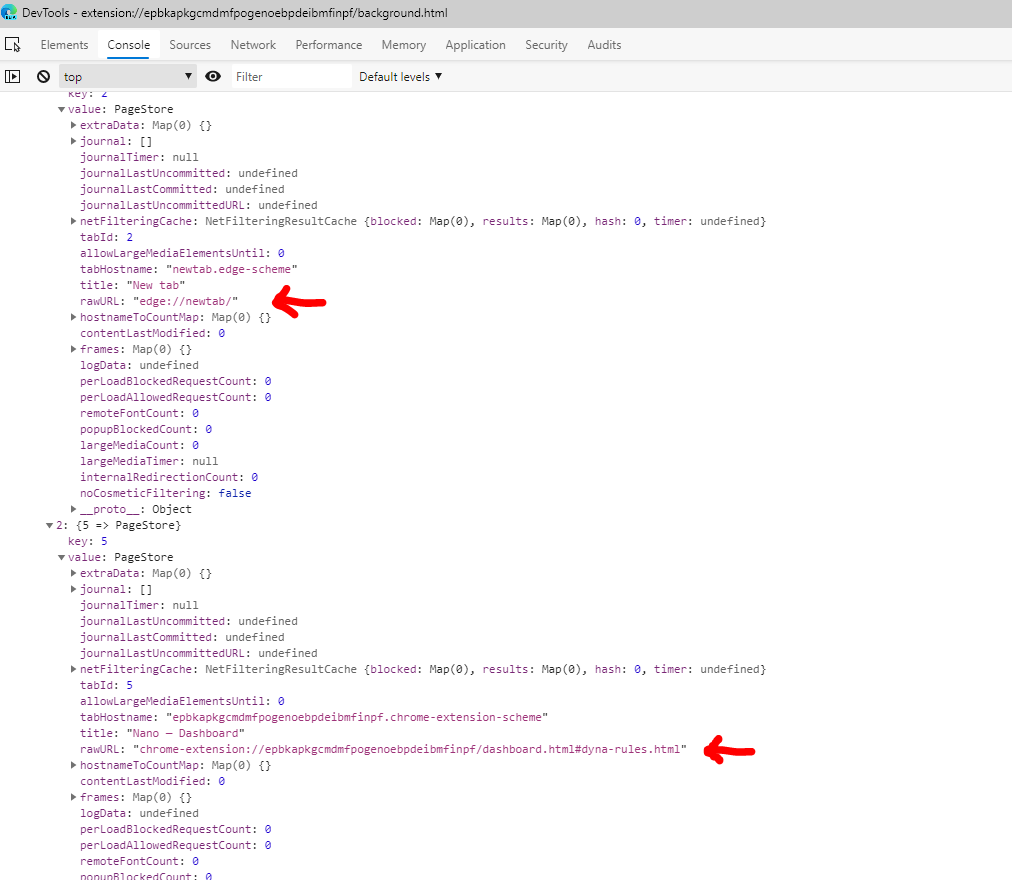Open the Application panel
The height and width of the screenshot is (880, 1012).
pos(475,44)
